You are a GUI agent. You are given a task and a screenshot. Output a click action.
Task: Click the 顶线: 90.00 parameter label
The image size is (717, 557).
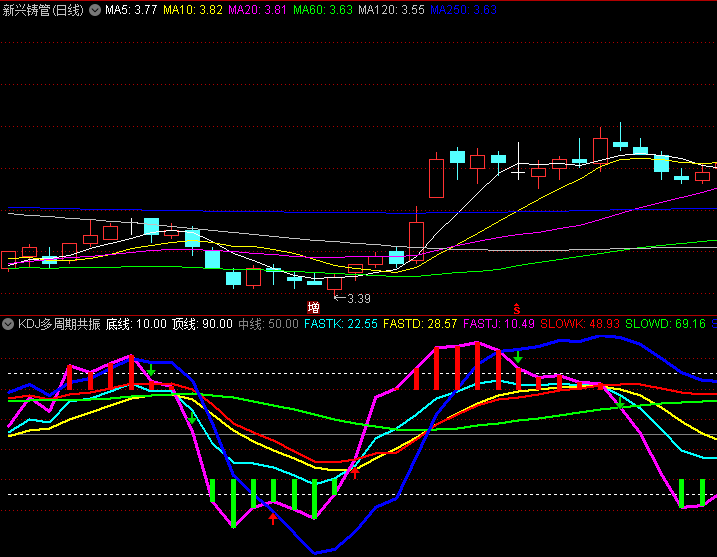202,324
